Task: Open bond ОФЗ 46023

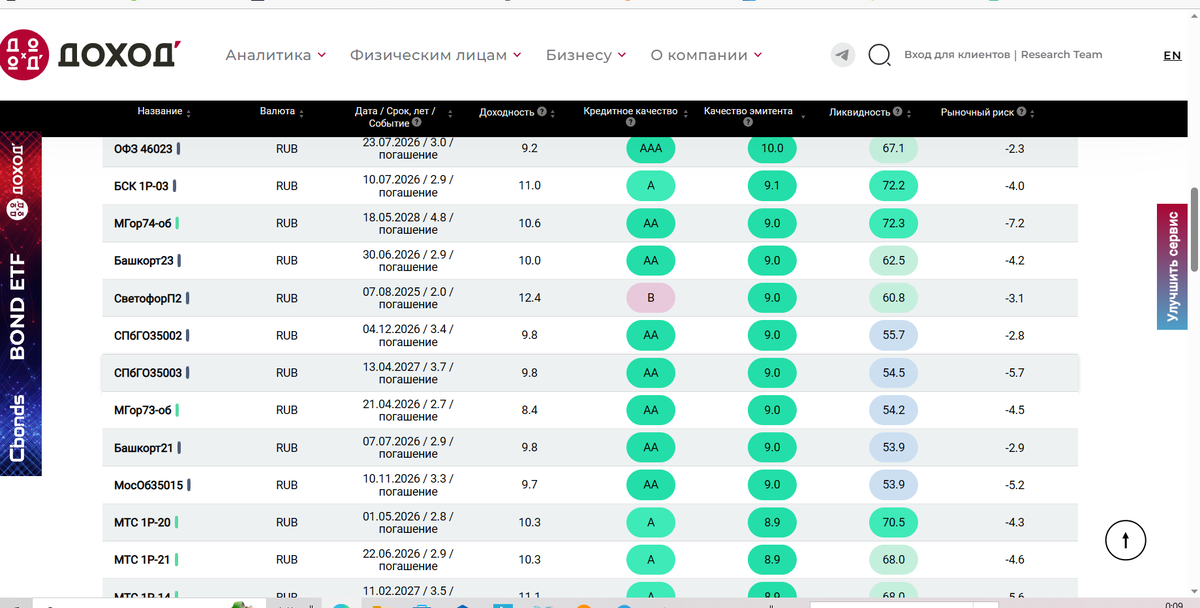Action: 144,148
